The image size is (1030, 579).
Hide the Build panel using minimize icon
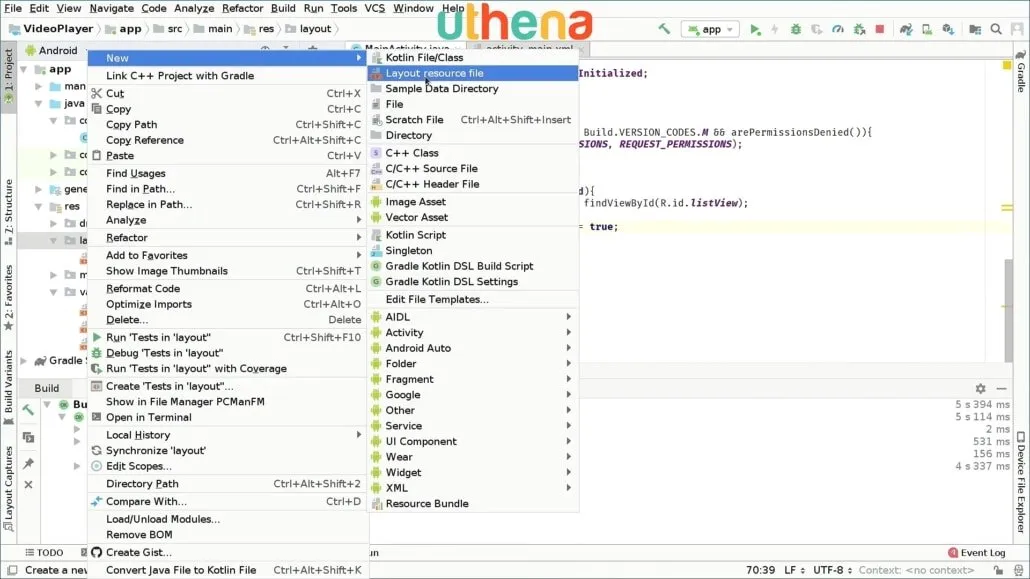point(1001,388)
